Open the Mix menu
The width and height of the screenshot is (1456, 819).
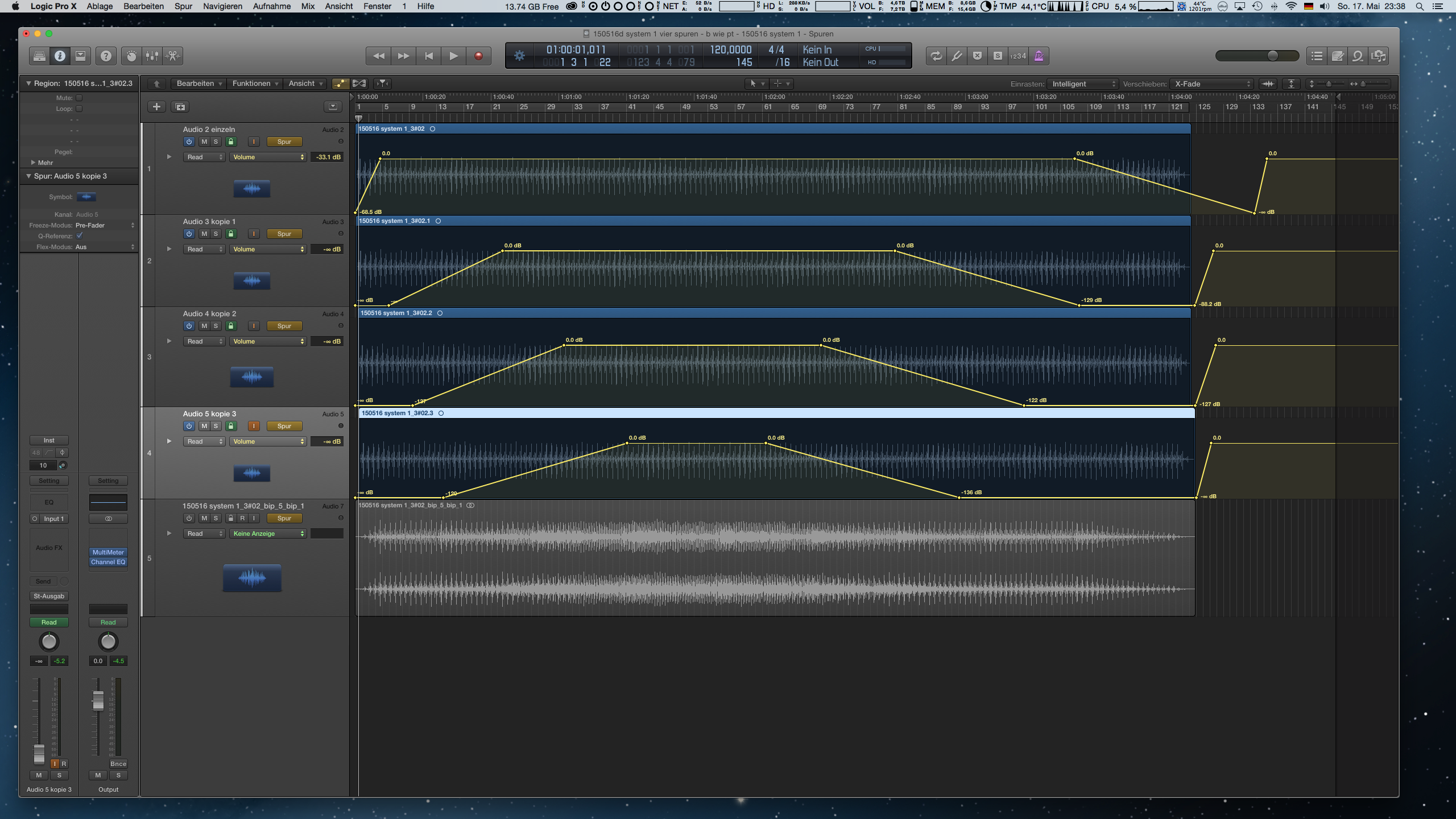[x=308, y=6]
